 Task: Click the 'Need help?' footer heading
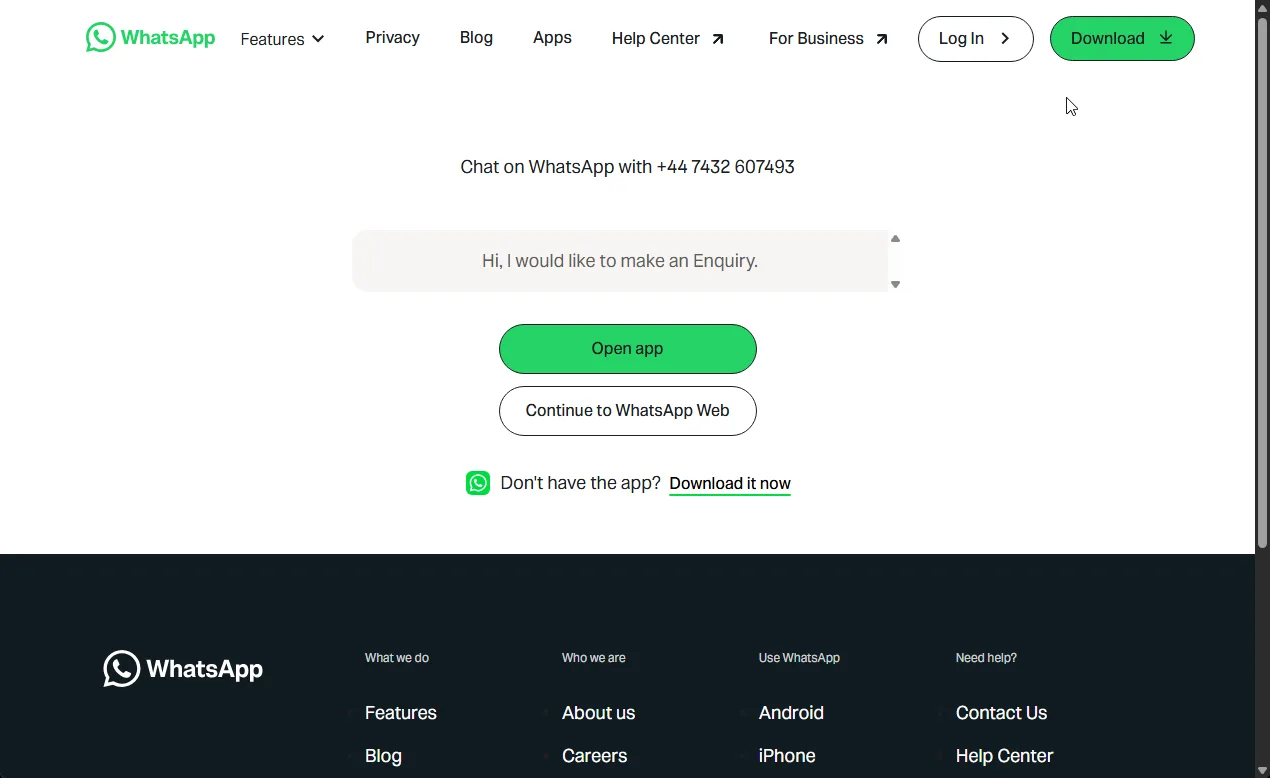[986, 658]
